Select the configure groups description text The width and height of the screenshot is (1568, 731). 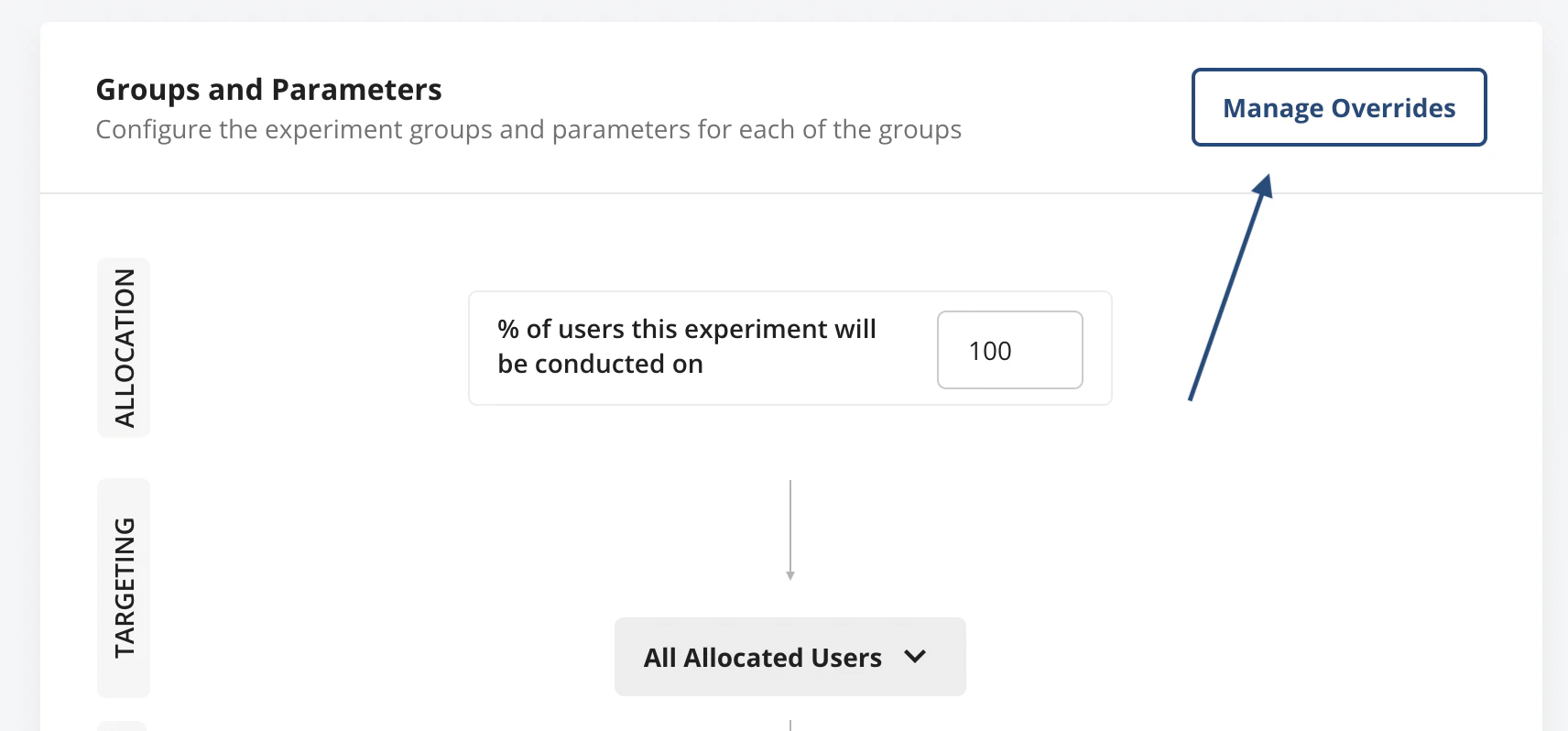[528, 129]
